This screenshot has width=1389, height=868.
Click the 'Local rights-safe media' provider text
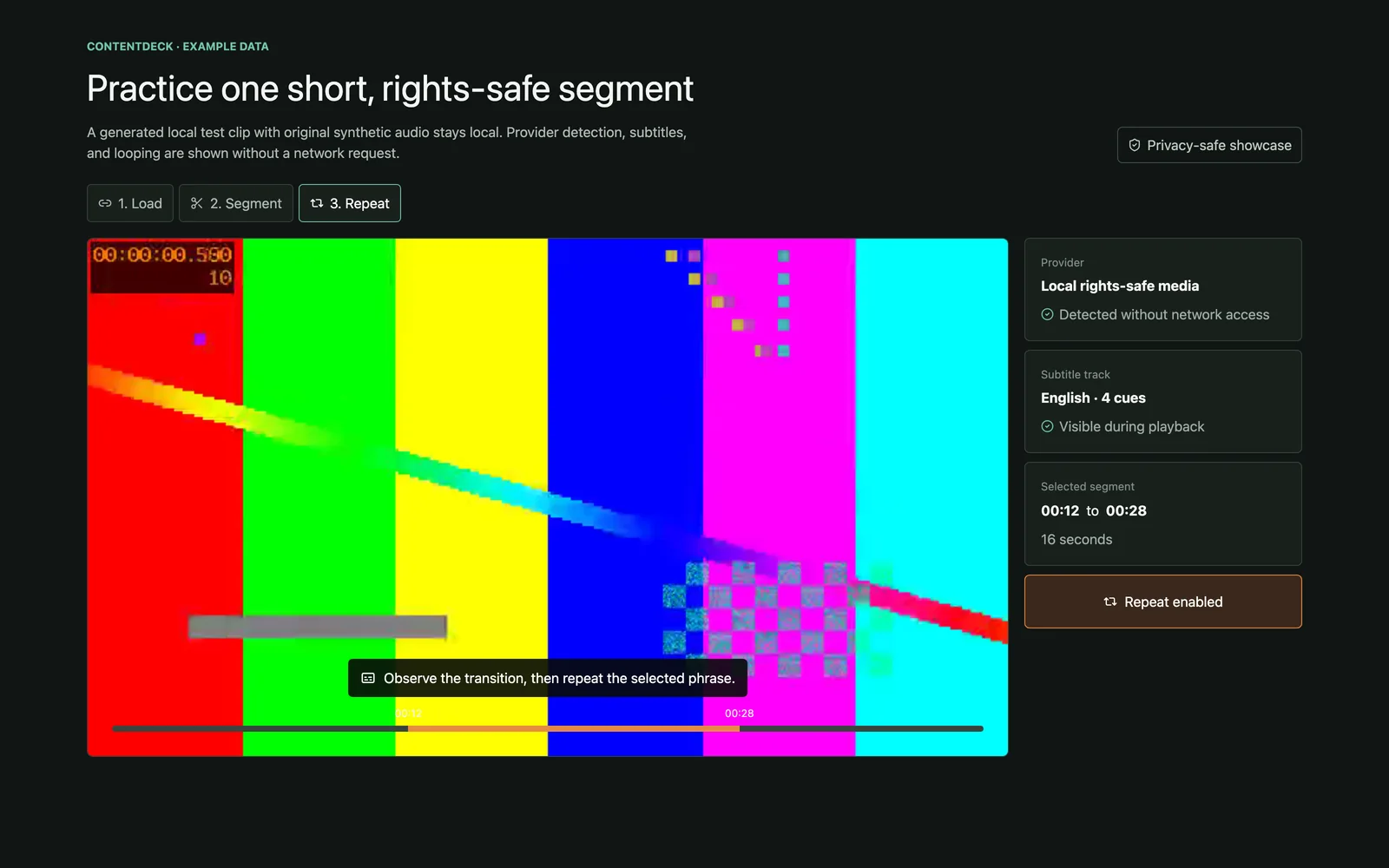pos(1120,286)
